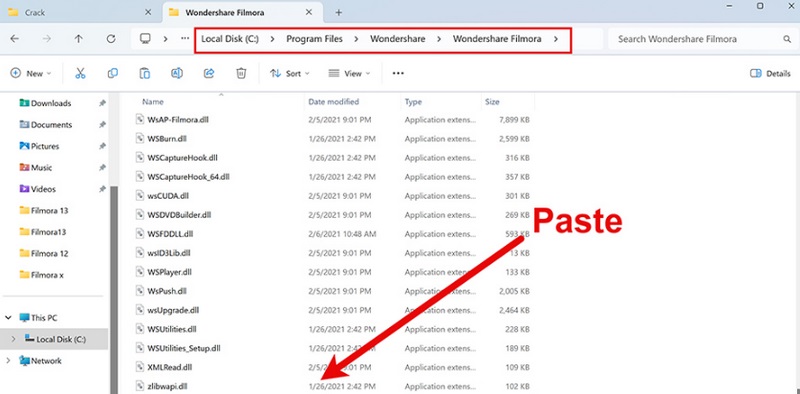Open the View dropdown menu
This screenshot has height=394, width=800.
(x=349, y=73)
